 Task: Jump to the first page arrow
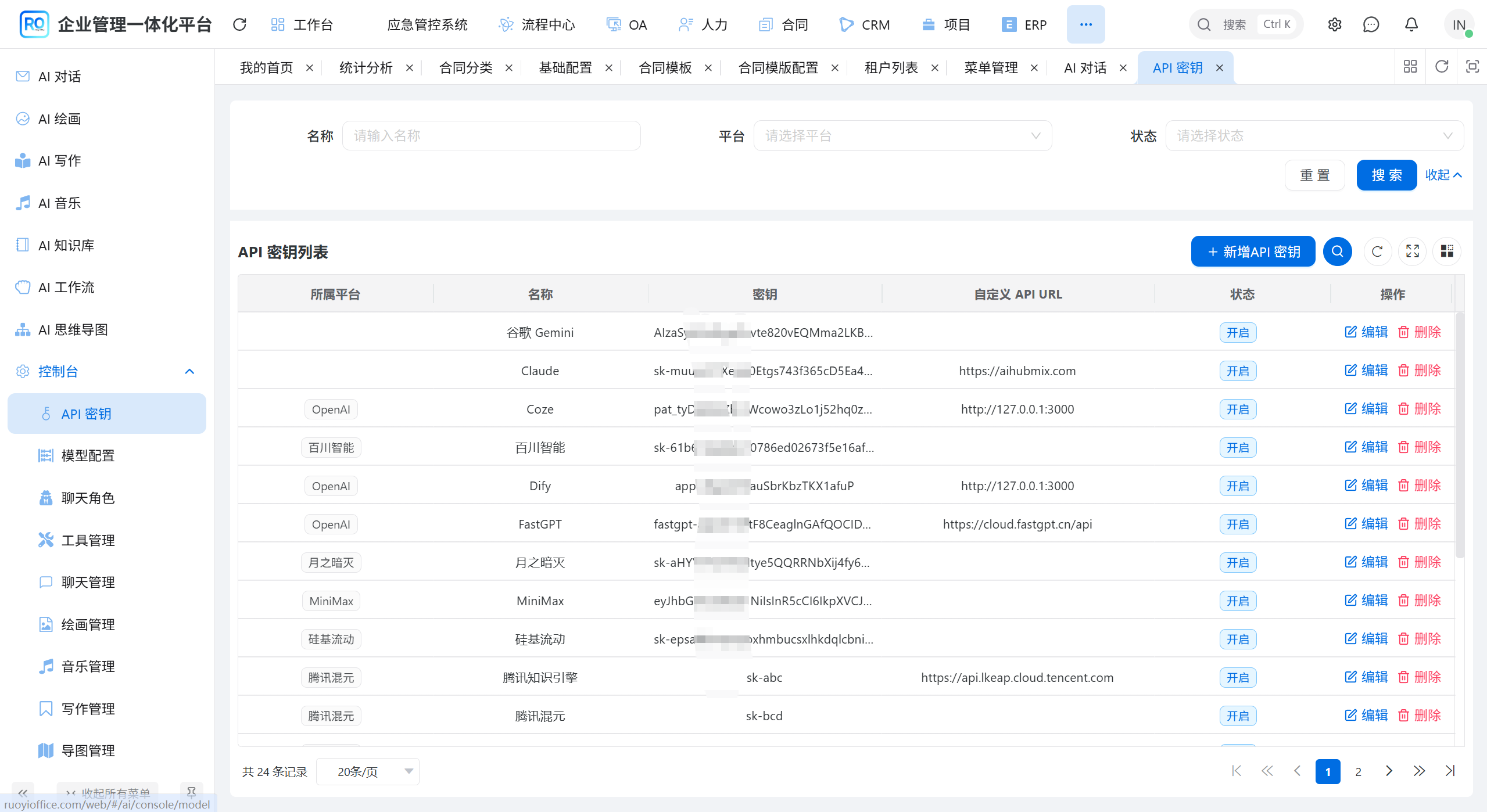click(x=1237, y=771)
